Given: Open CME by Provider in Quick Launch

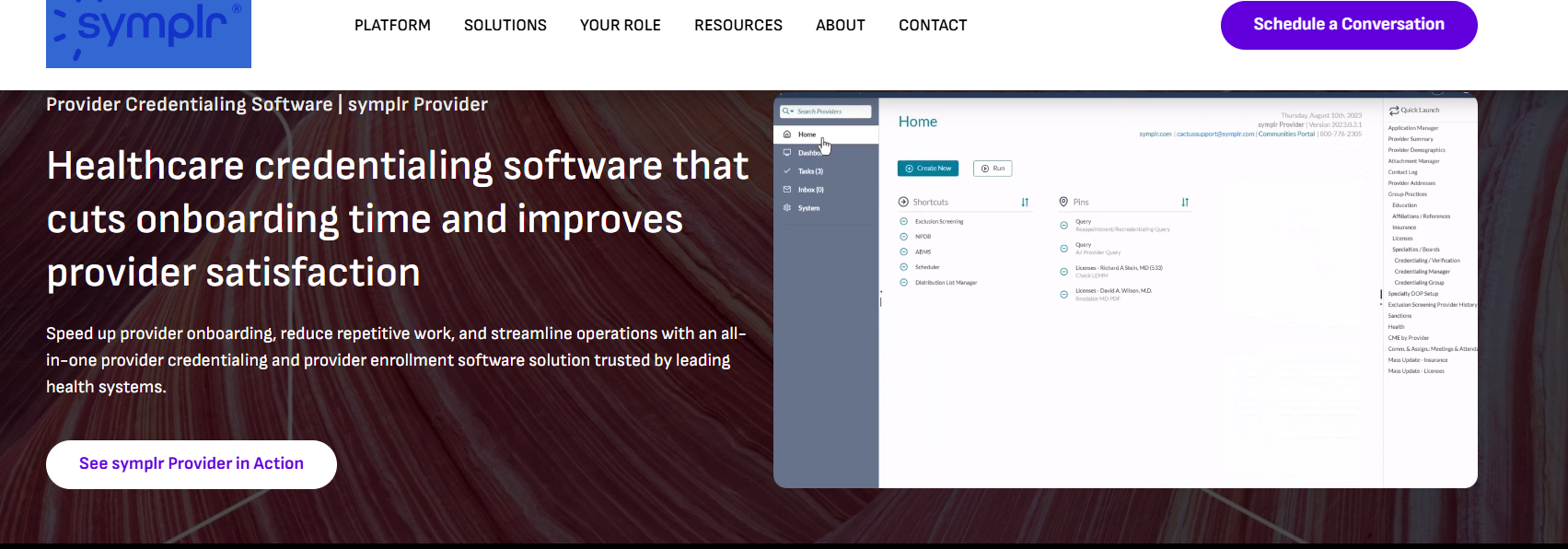Looking at the screenshot, I should click(x=1409, y=338).
